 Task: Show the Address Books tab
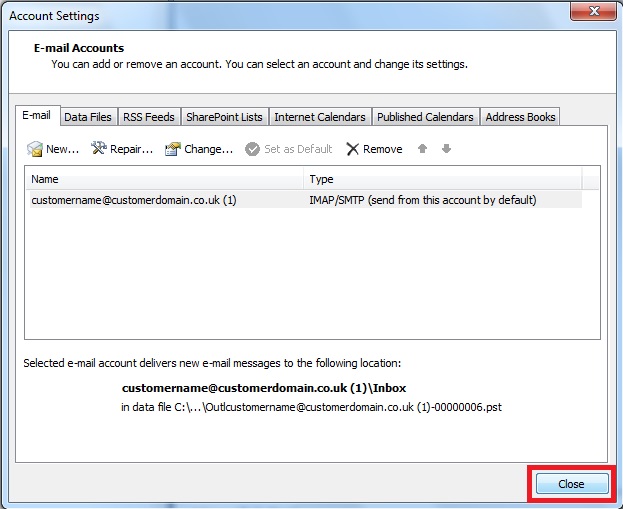point(520,117)
